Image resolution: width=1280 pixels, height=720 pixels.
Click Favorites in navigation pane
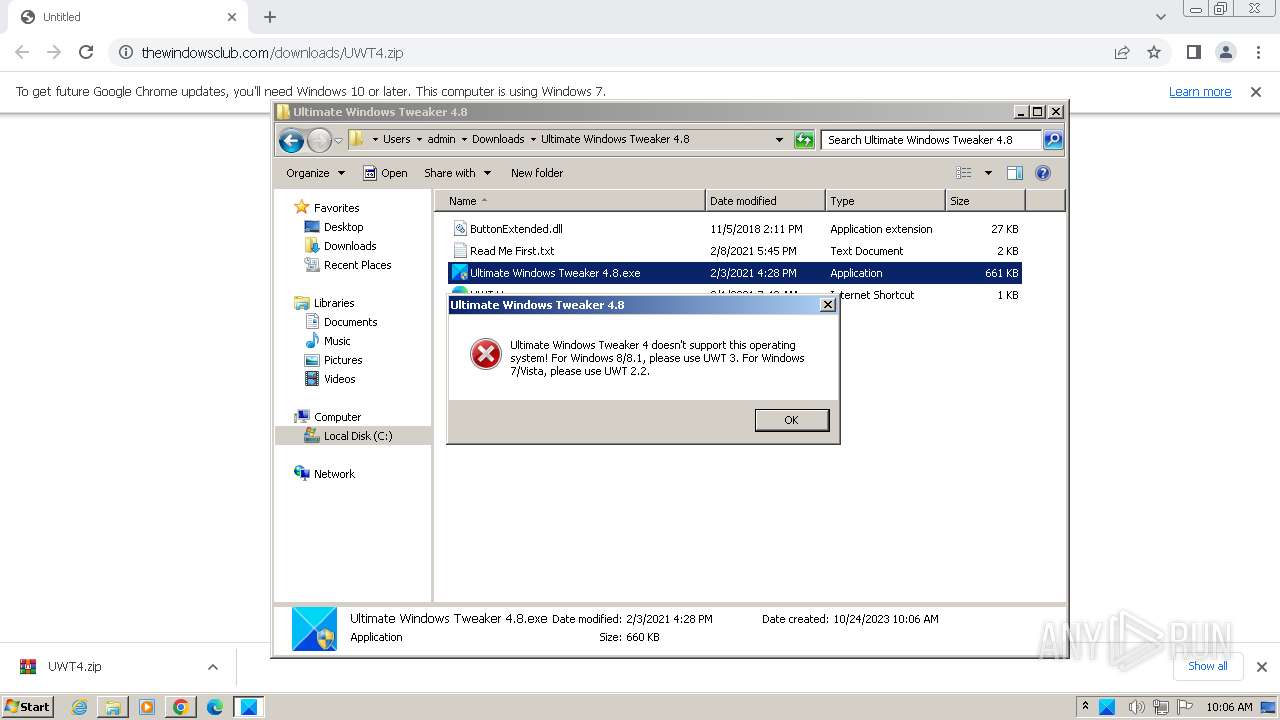[x=336, y=208]
